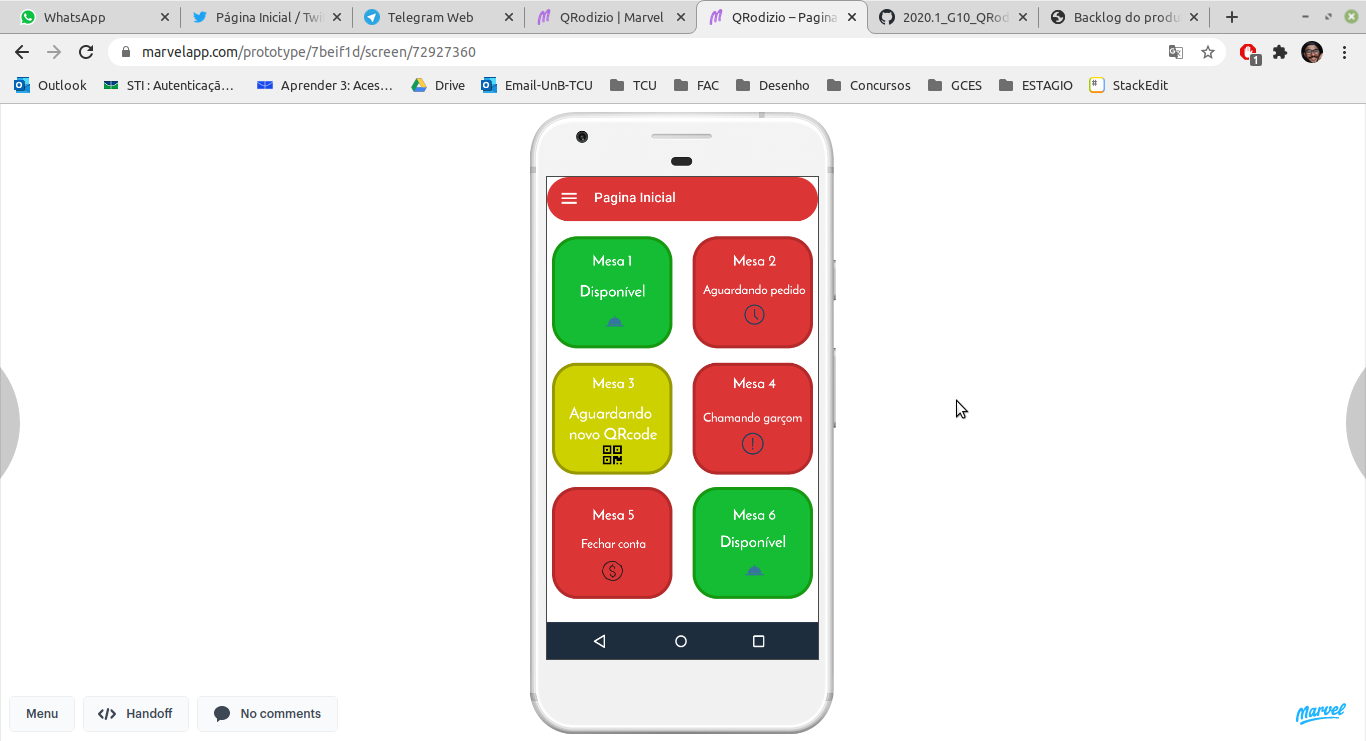Click the Marvel logo at bottom right
The image size is (1366, 741).
pos(1321,712)
